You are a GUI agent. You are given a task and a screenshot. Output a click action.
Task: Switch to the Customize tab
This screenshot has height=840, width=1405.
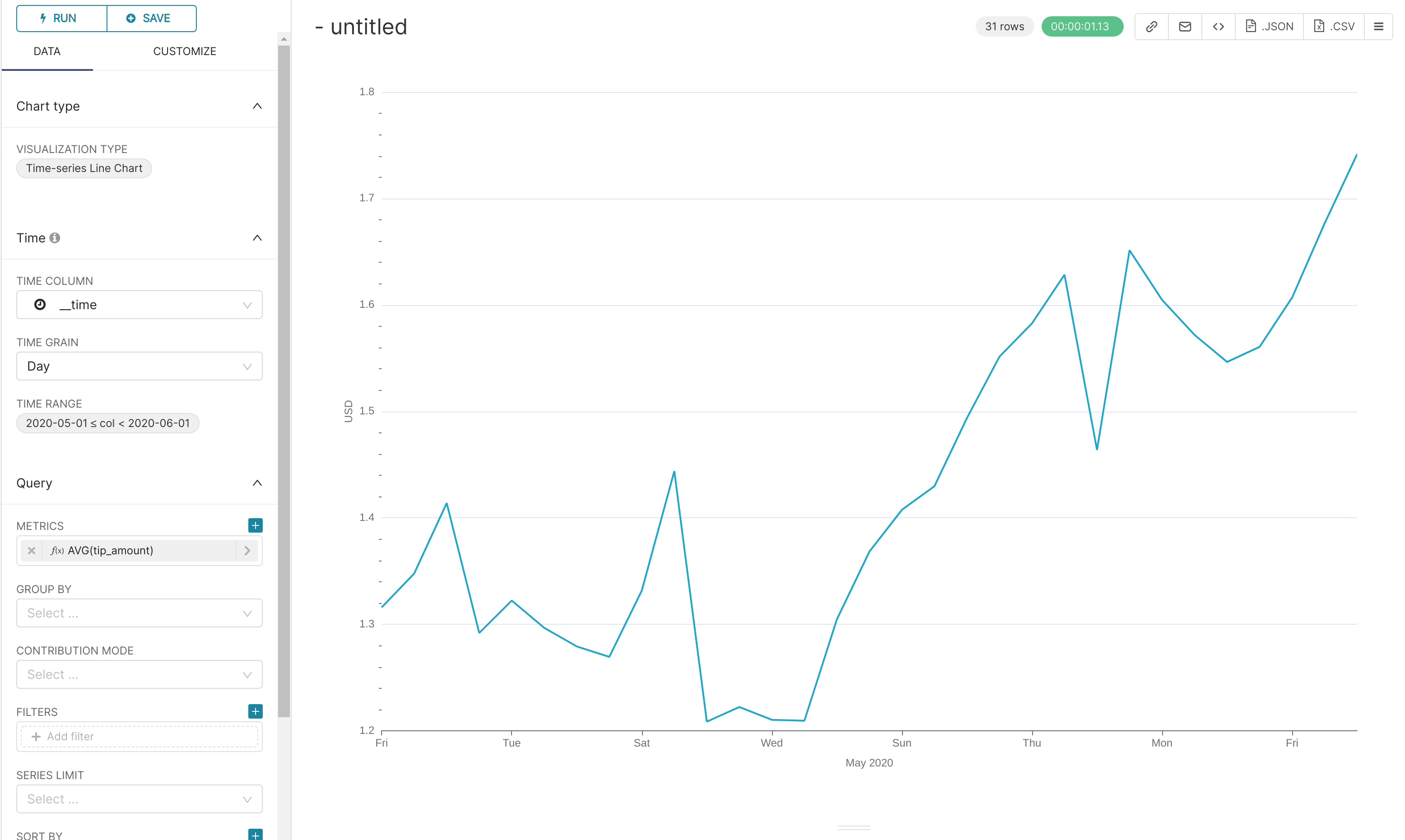tap(185, 51)
